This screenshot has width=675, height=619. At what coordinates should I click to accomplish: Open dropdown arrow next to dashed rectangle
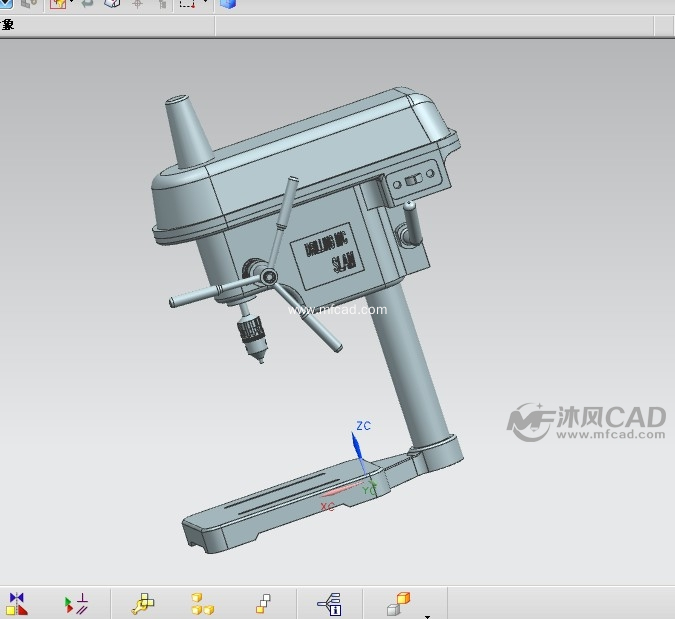(x=205, y=4)
